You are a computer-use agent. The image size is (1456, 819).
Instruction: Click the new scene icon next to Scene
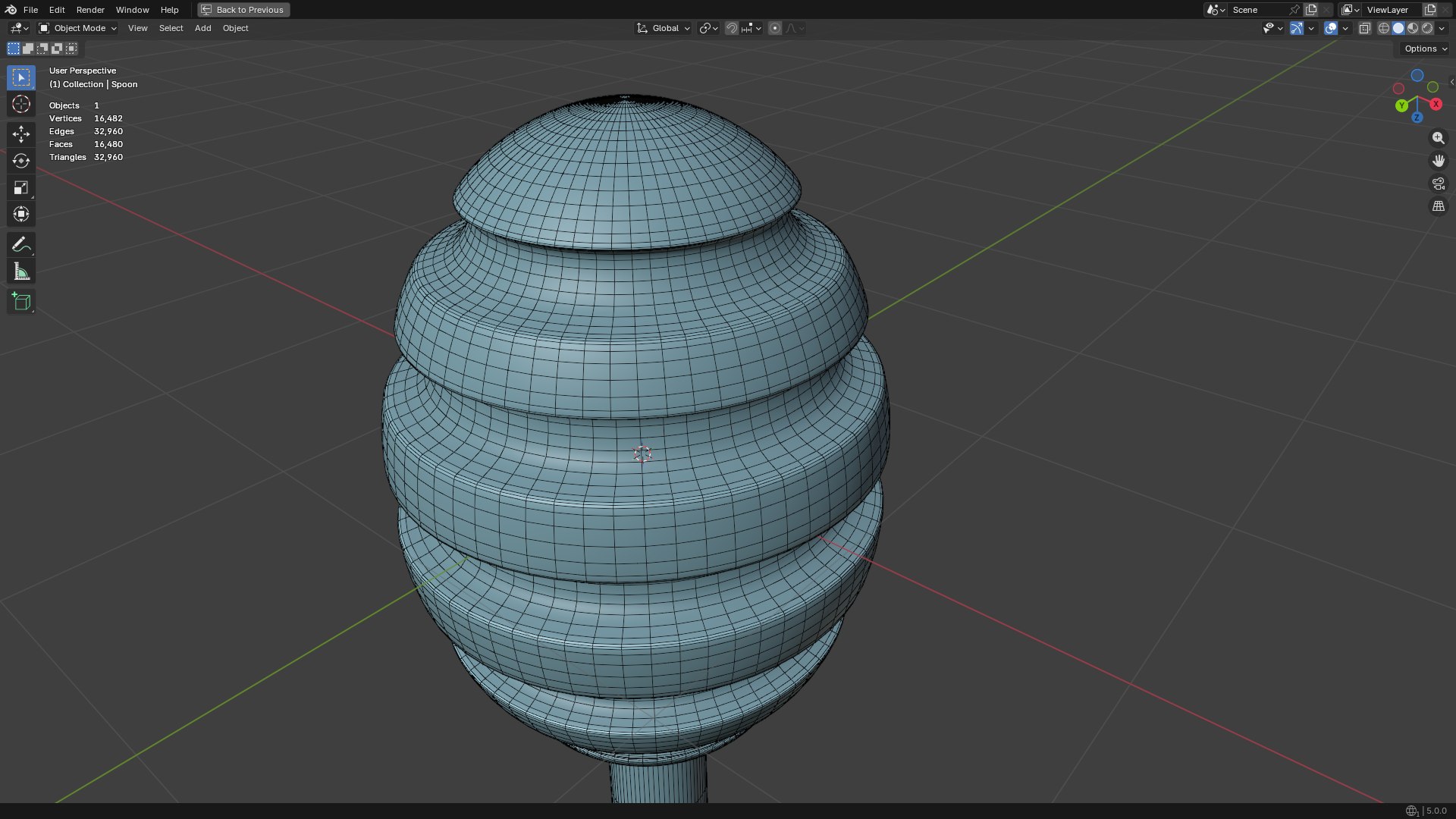point(1311,10)
